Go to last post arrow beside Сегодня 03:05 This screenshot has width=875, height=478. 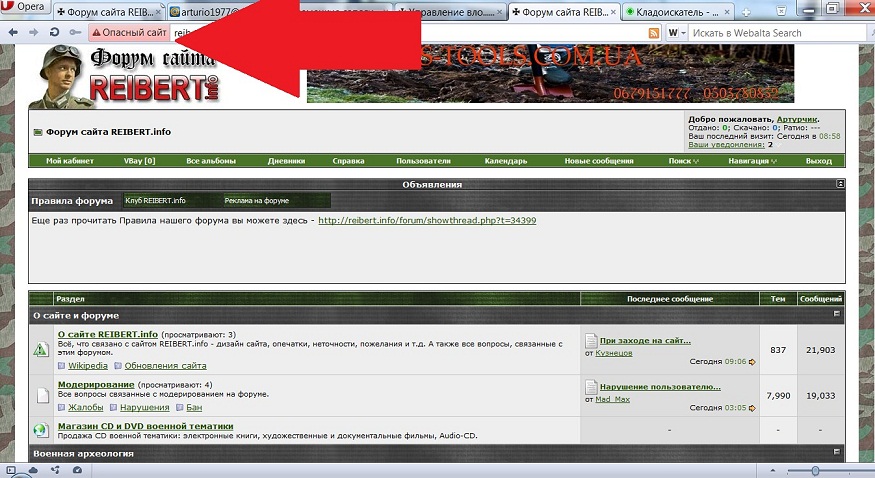[752, 408]
